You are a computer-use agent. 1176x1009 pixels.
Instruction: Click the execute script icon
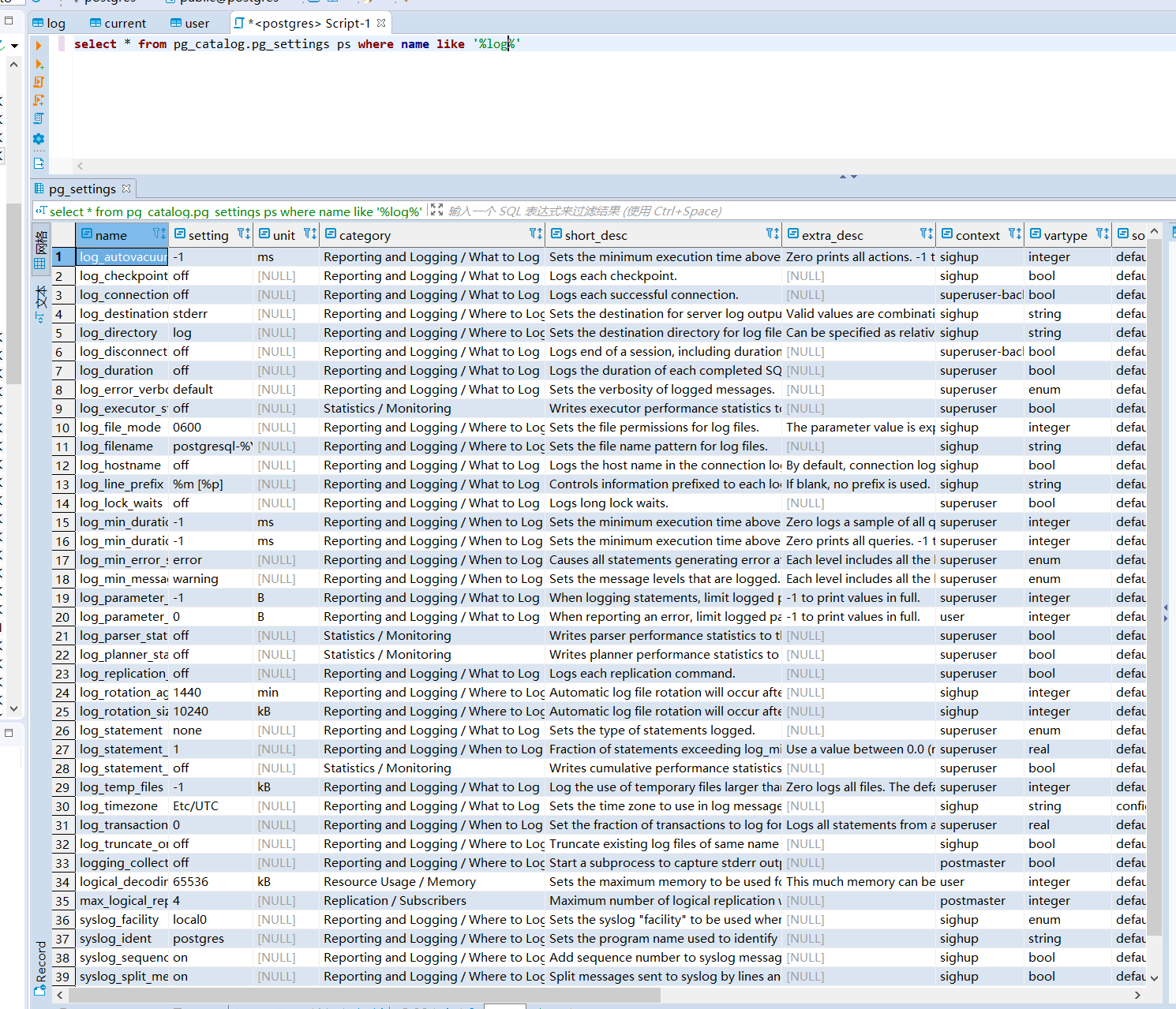[39, 82]
